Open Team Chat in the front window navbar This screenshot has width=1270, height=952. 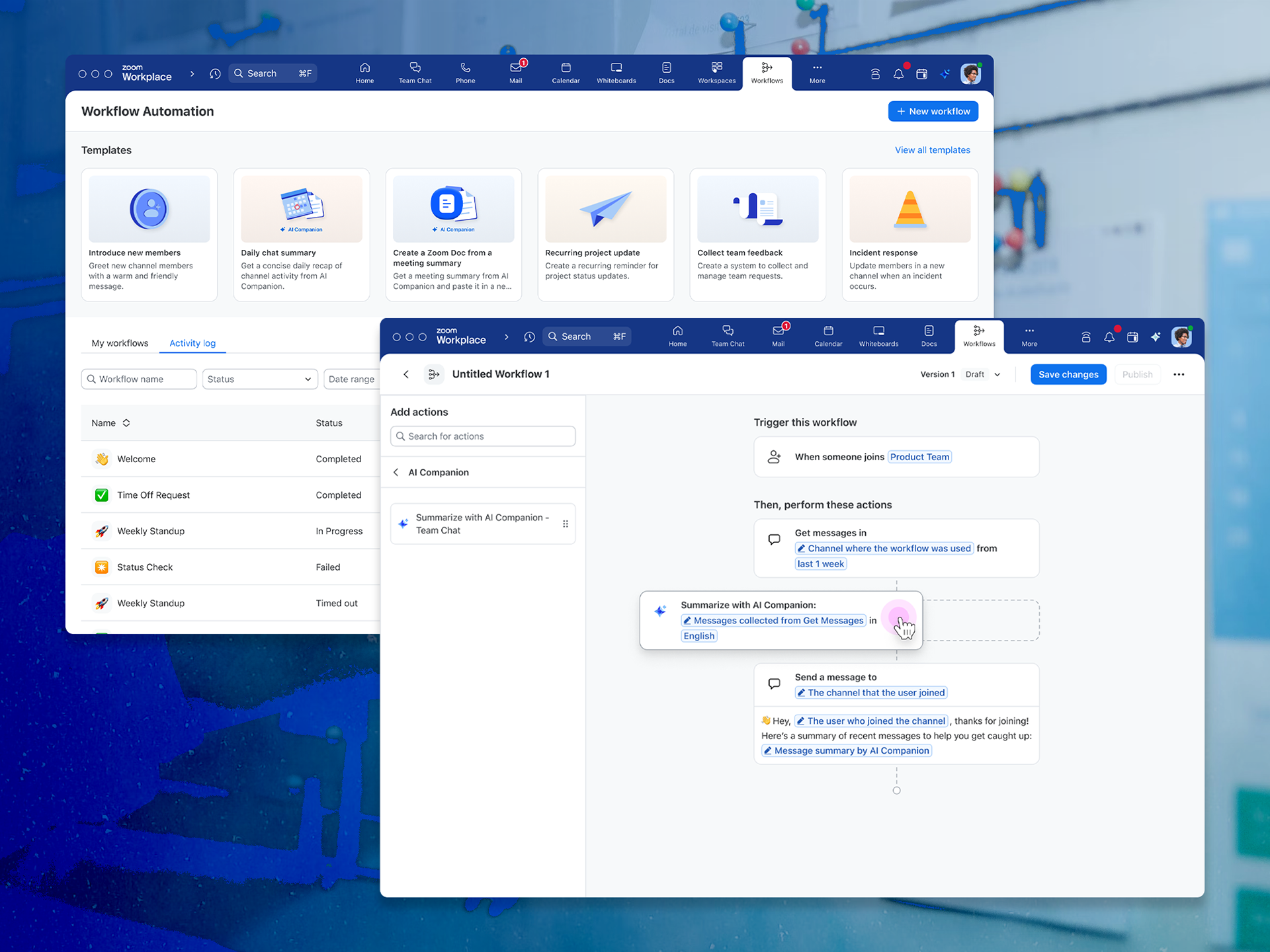click(728, 337)
